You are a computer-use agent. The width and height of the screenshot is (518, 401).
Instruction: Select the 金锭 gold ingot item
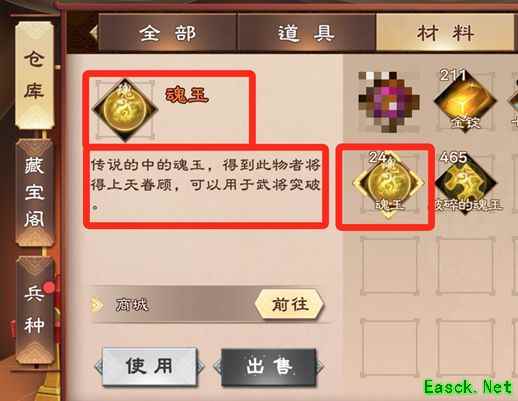coord(465,102)
